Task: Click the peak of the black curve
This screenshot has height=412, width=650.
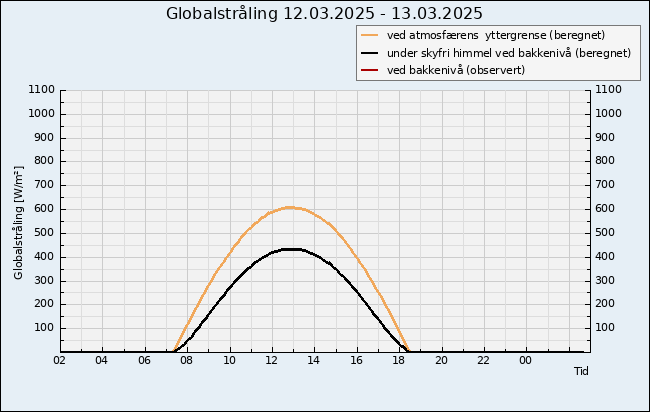Action: coord(290,249)
